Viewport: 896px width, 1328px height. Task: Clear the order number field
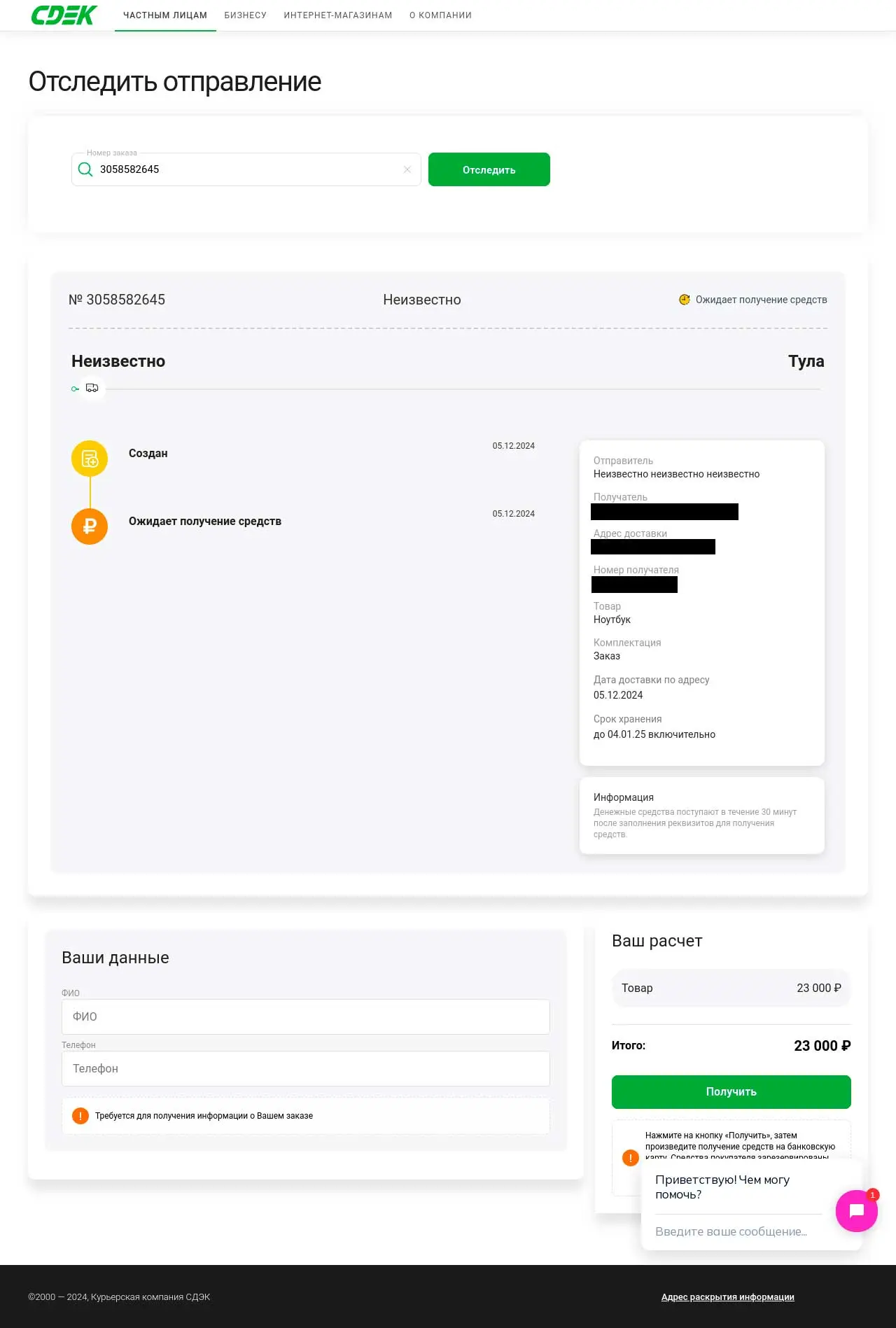pyautogui.click(x=407, y=169)
